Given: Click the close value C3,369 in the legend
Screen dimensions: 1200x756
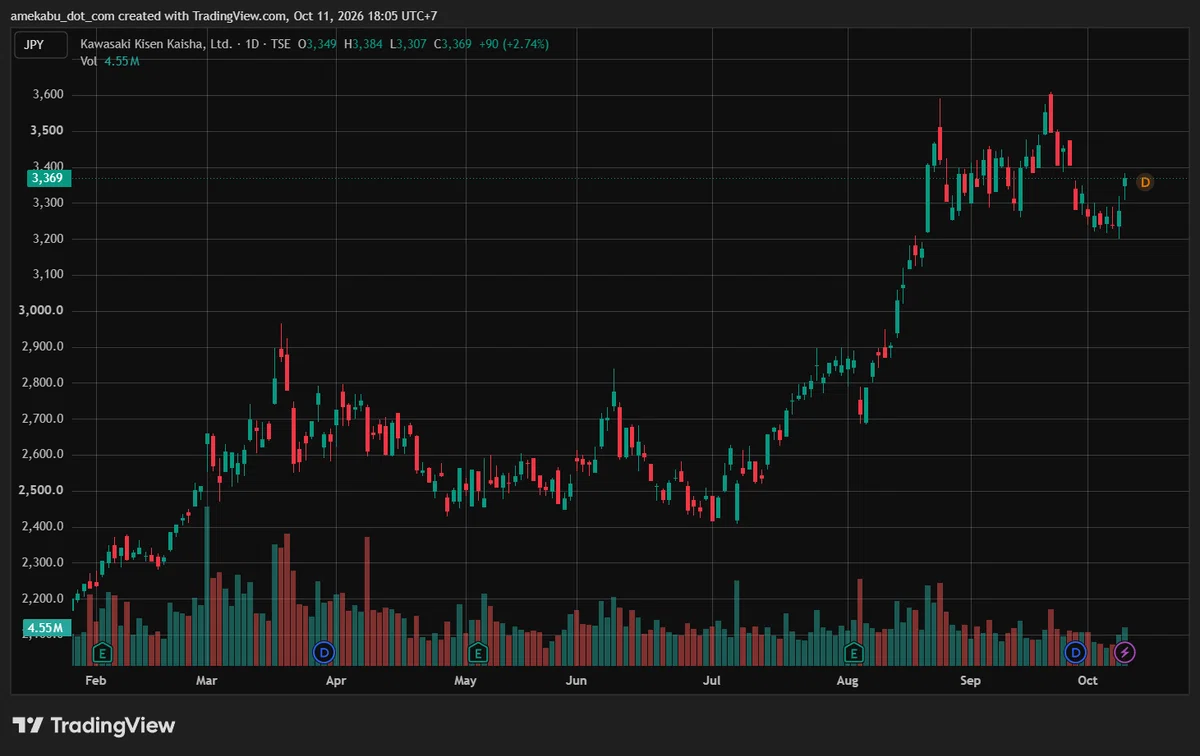Looking at the screenshot, I should click(453, 44).
